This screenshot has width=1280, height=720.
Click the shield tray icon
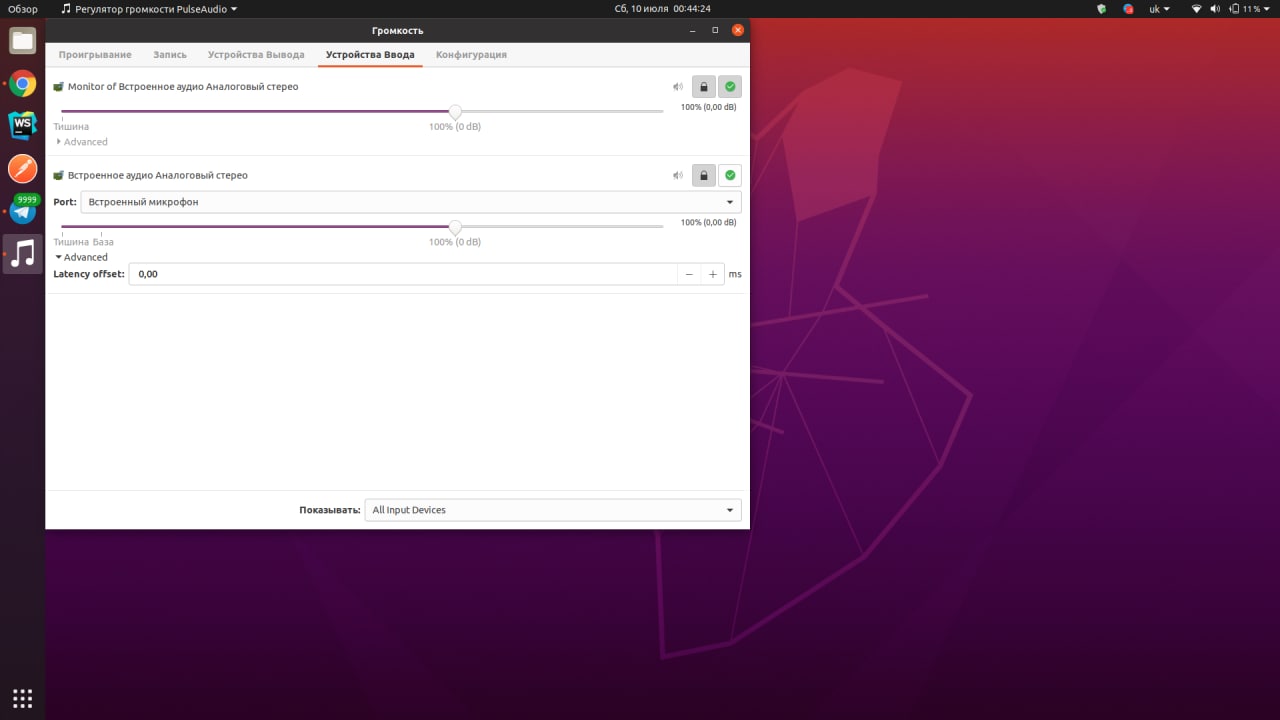(x=1101, y=8)
